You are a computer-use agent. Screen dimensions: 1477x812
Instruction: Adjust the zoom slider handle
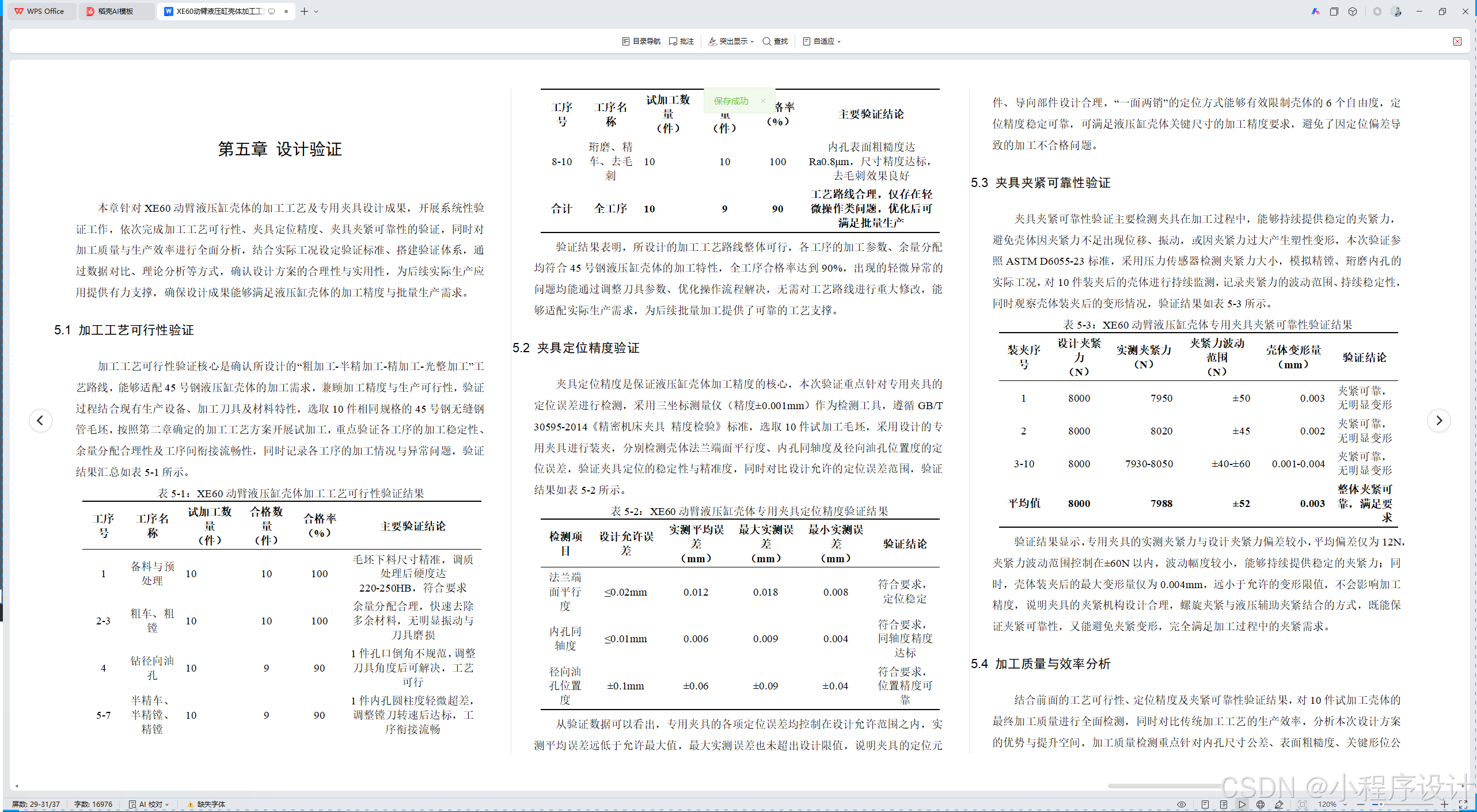pyautogui.click(x=1381, y=805)
